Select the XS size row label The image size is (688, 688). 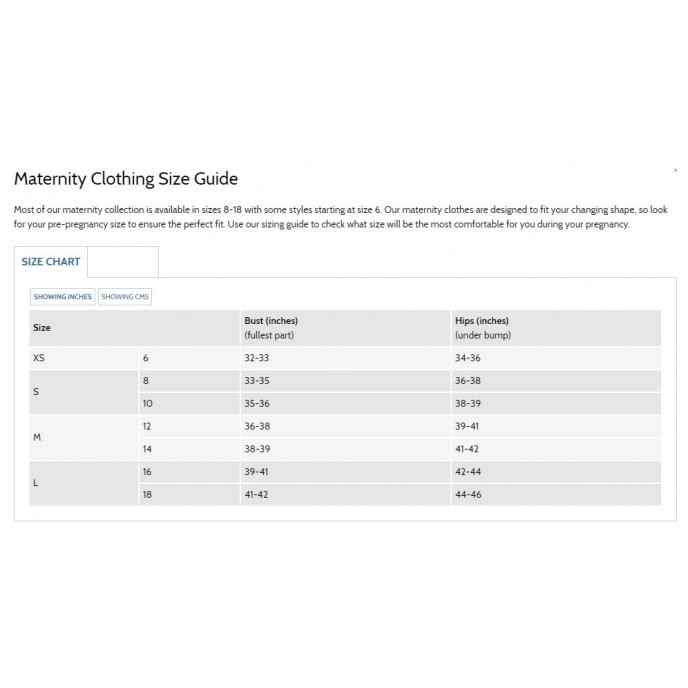pyautogui.click(x=84, y=358)
